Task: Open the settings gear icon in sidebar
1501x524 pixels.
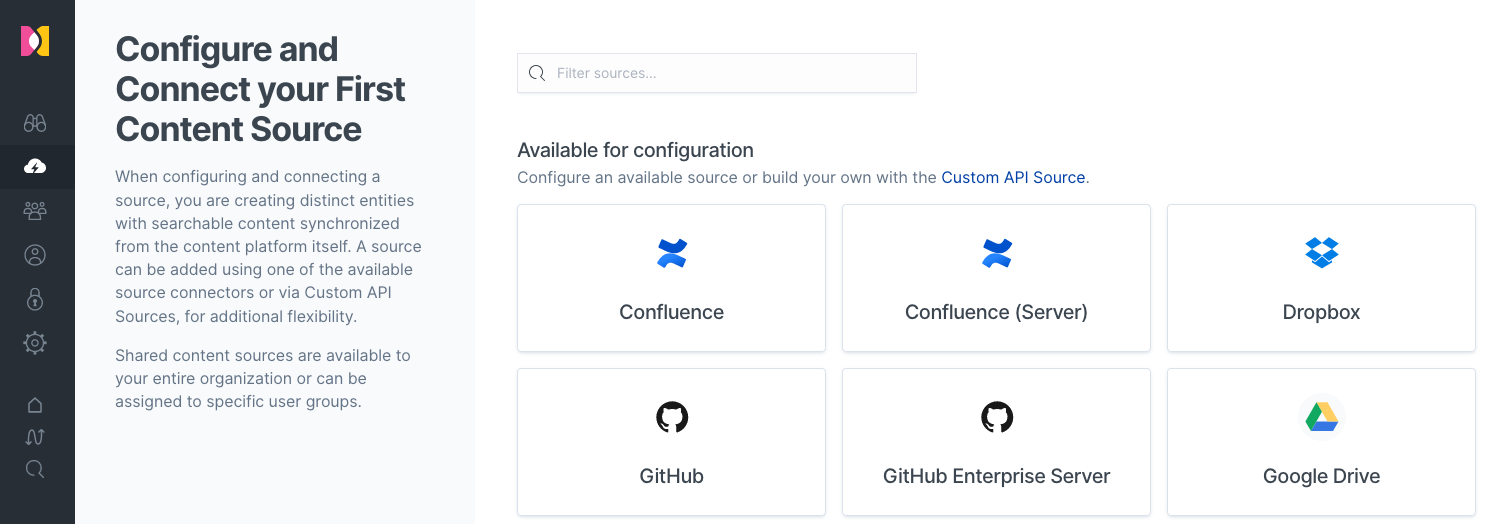Action: coord(35,343)
